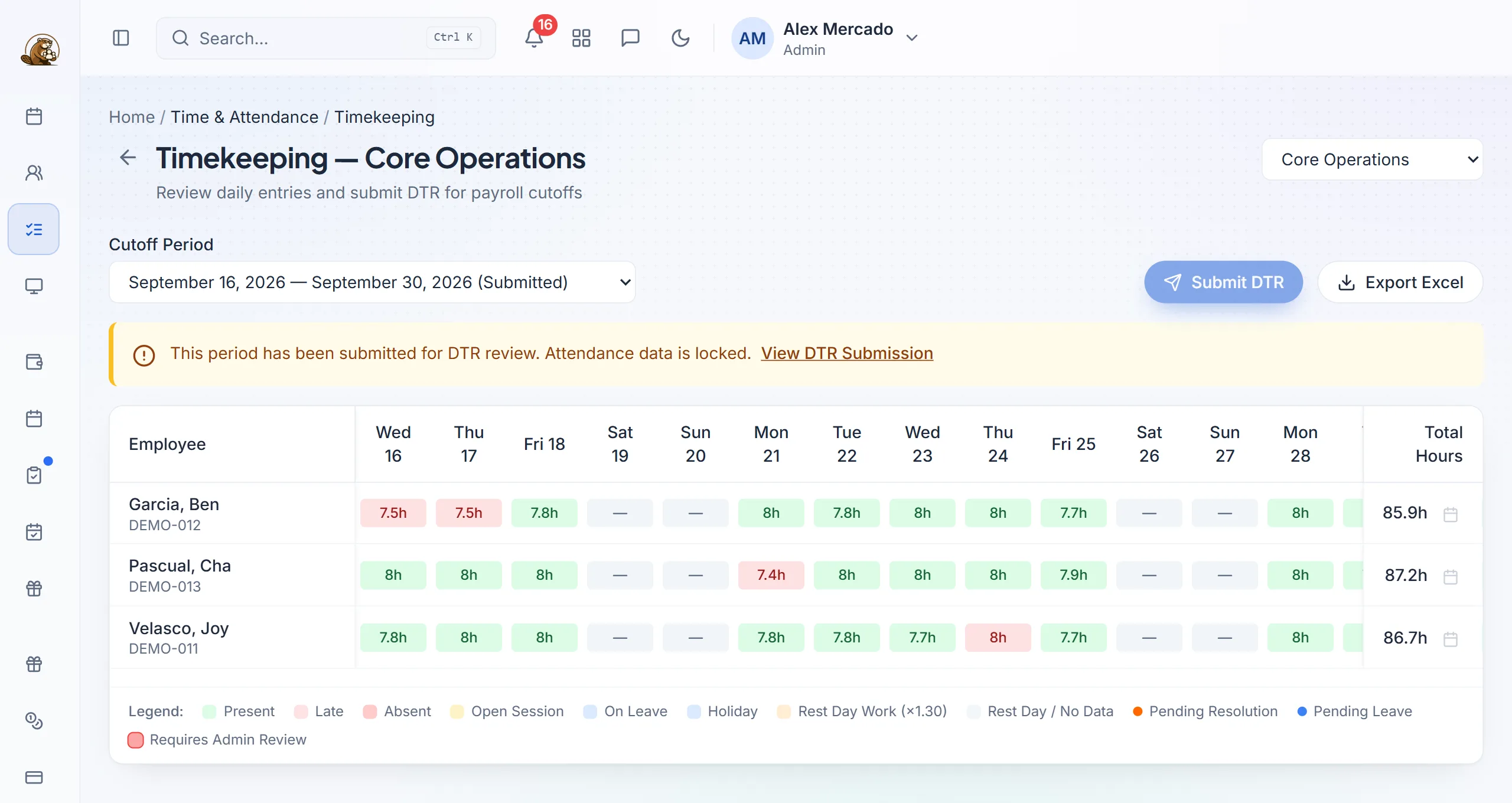Click the Export Excel button
This screenshot has width=1512, height=803.
[x=1400, y=282]
